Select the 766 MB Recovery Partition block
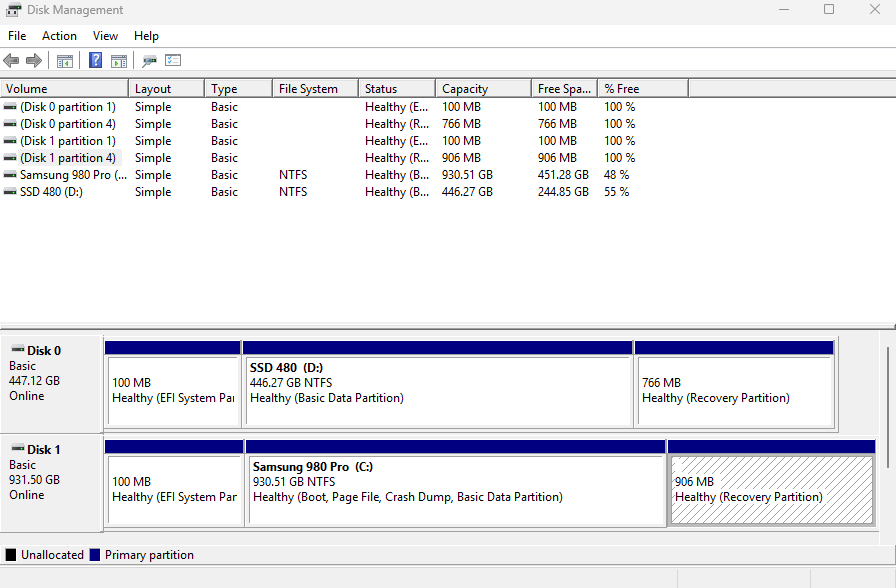 [x=734, y=384]
